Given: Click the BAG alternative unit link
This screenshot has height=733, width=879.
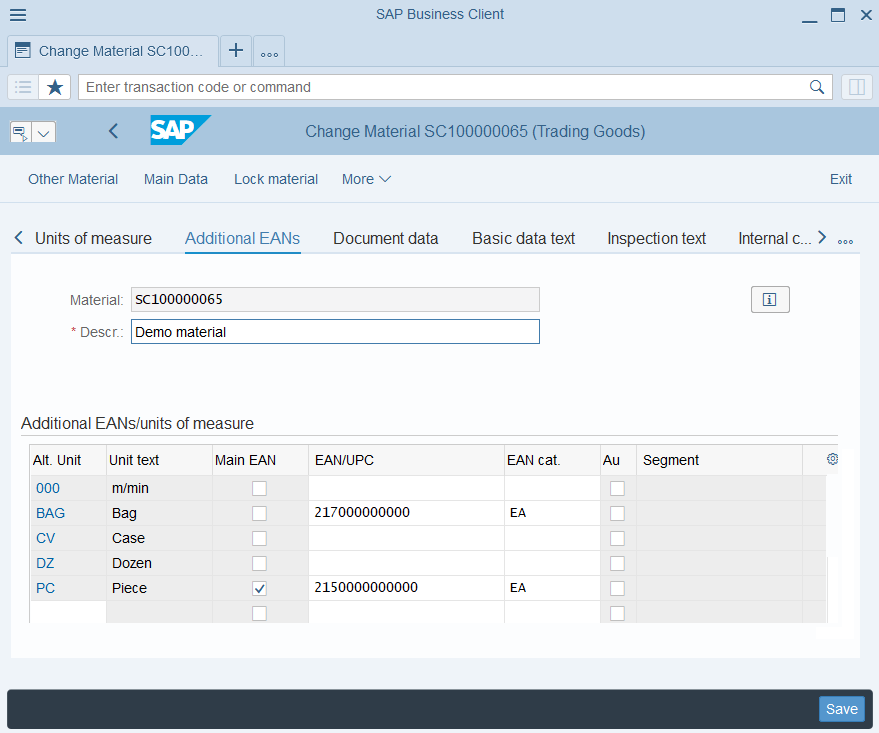Looking at the screenshot, I should coord(50,513).
